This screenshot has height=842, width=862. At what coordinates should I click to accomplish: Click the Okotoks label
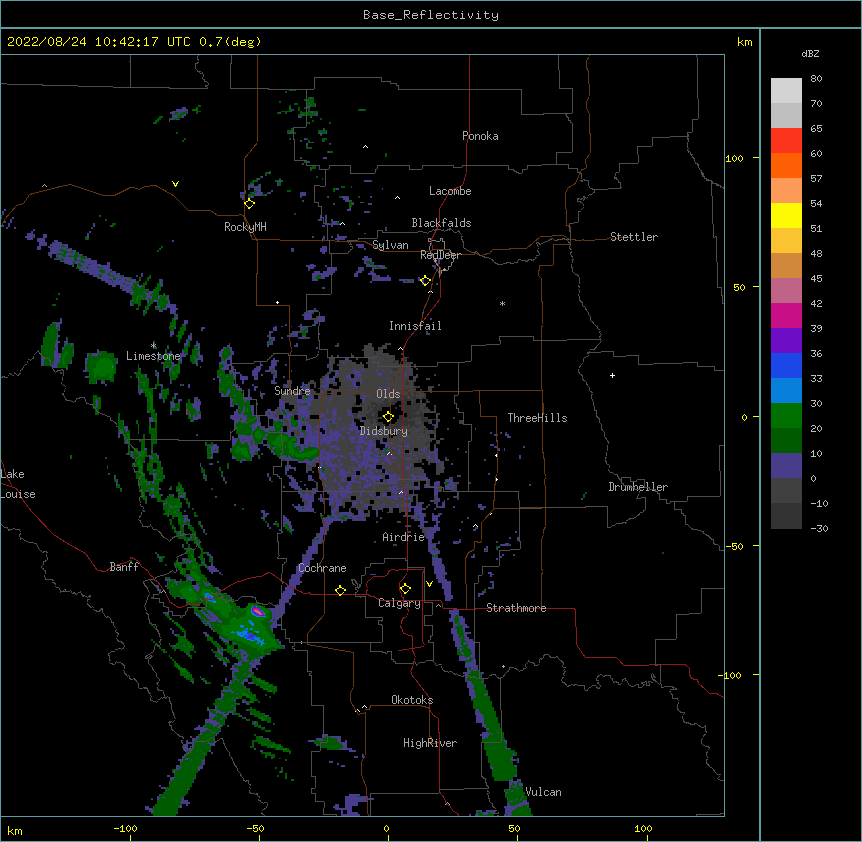click(x=412, y=700)
